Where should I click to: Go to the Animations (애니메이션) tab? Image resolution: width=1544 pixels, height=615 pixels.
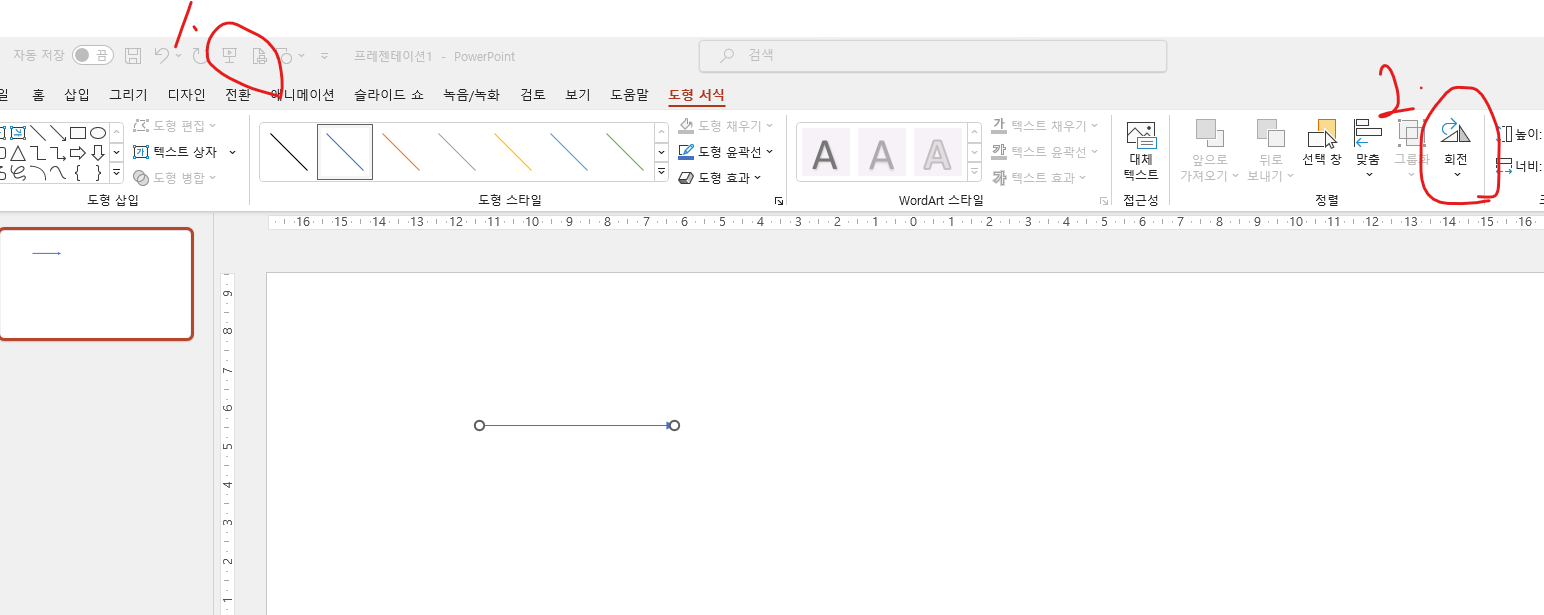pos(303,95)
